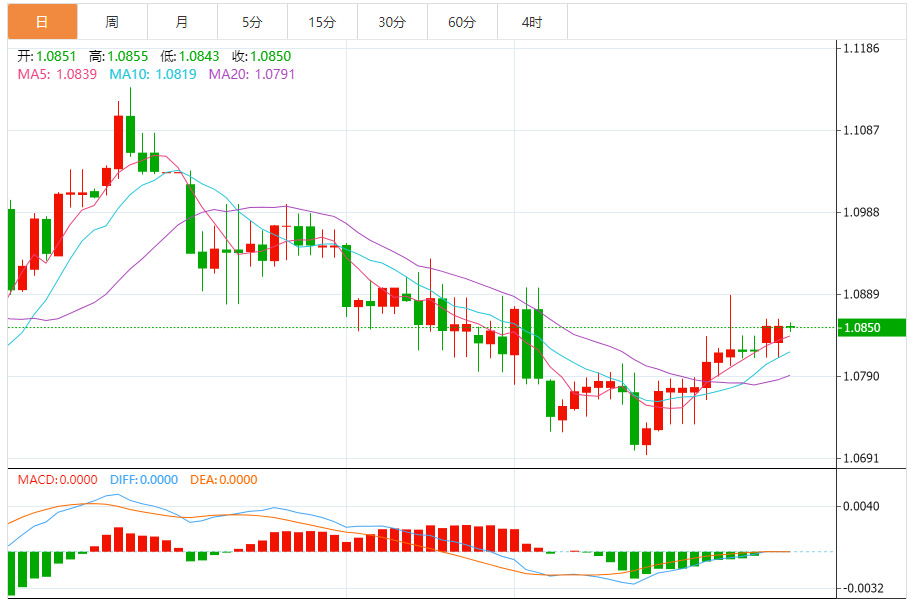Open the 5分 timeframe tab
Screen dimensions: 911x599
pyautogui.click(x=252, y=22)
